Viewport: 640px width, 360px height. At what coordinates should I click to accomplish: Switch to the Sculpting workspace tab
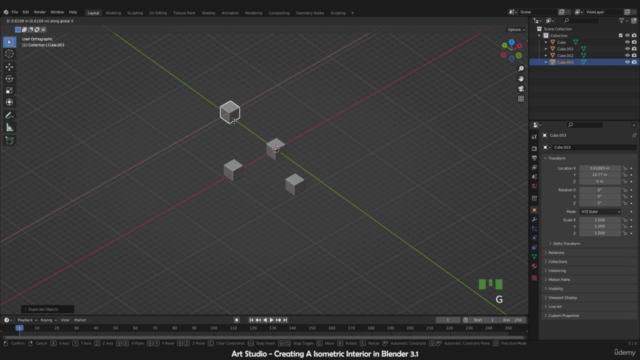(135, 13)
